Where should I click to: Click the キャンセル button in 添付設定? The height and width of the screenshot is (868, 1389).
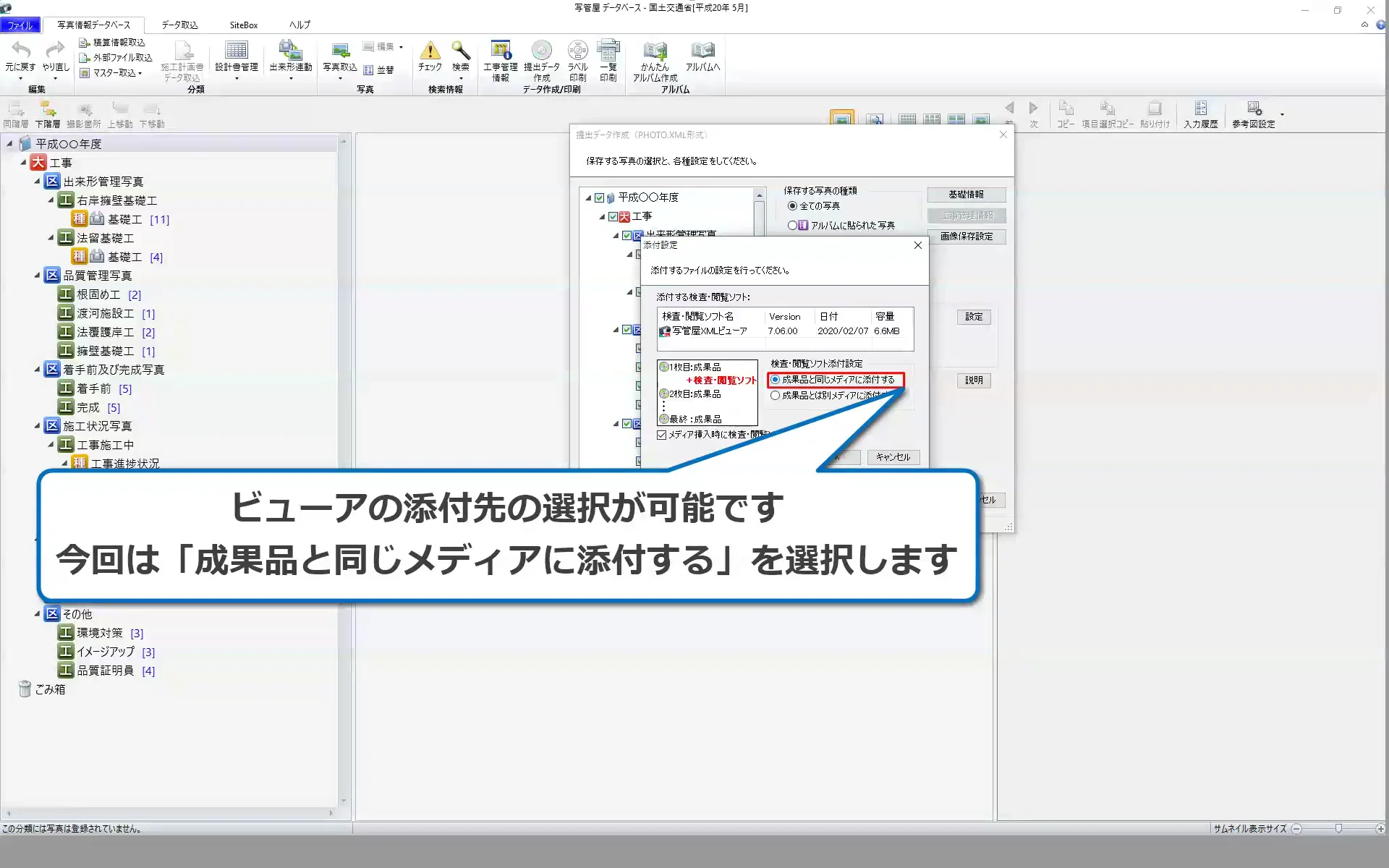click(x=893, y=457)
